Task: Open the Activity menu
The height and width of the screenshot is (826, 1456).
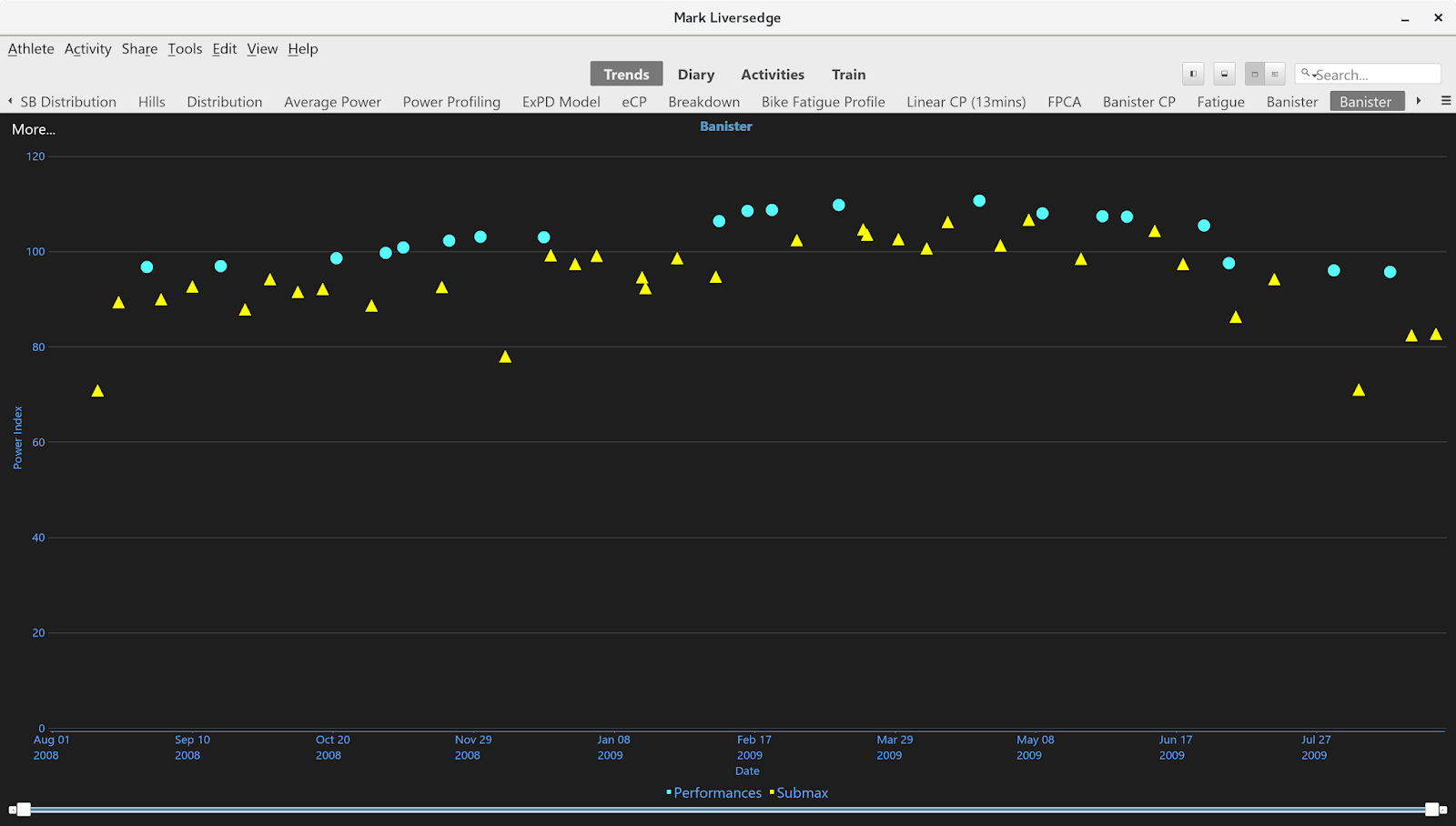Action: (x=88, y=49)
